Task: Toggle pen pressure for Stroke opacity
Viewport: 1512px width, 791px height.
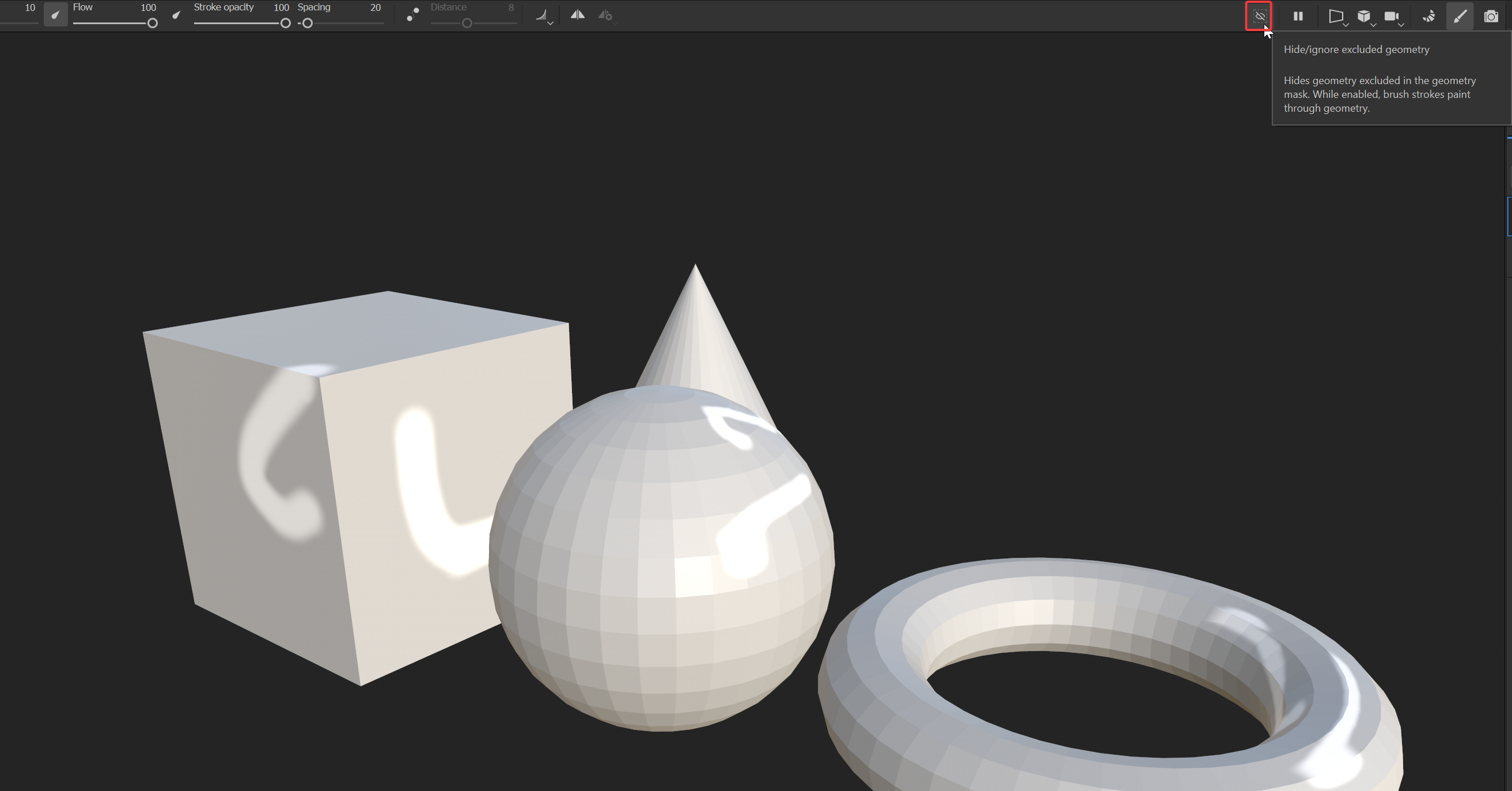Action: point(176,14)
